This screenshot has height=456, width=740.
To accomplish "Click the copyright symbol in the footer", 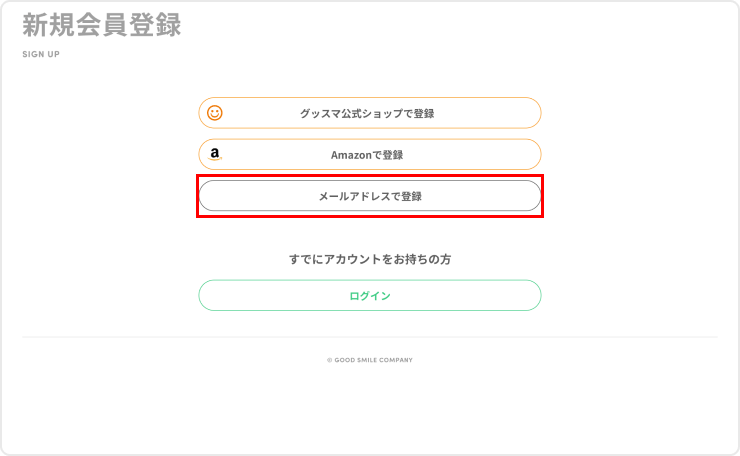I will 329,360.
